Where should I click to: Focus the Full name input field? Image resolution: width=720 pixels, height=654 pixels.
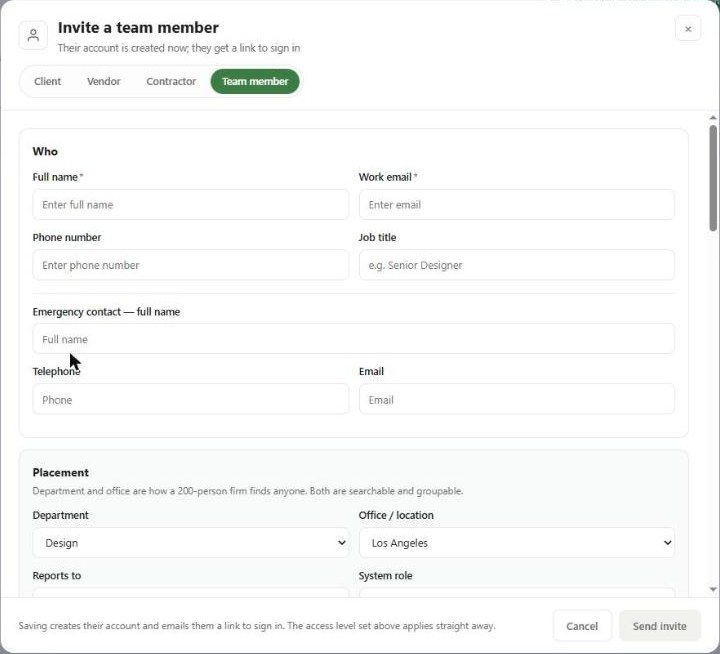point(191,204)
